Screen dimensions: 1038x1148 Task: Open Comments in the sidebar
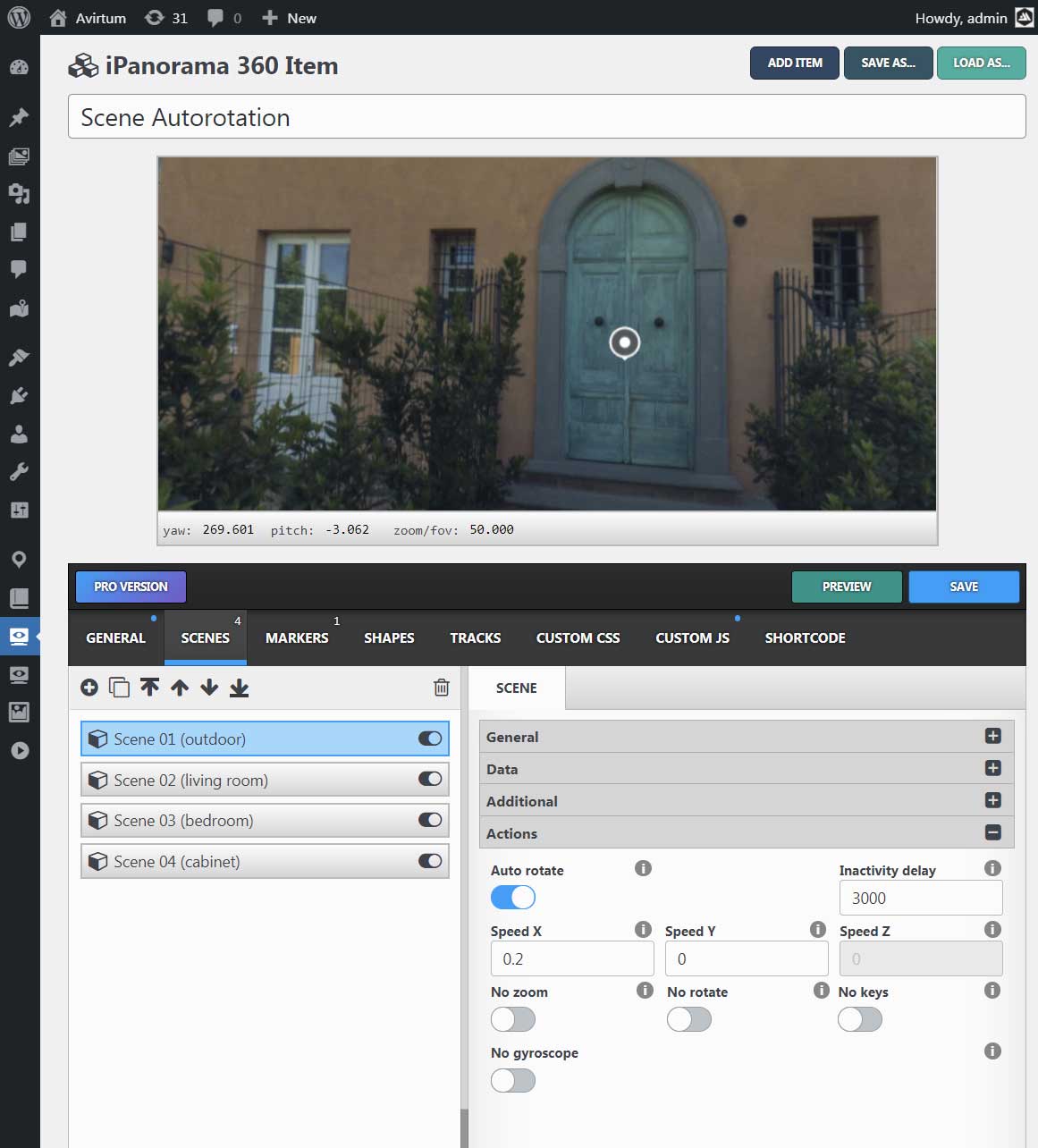tap(19, 269)
